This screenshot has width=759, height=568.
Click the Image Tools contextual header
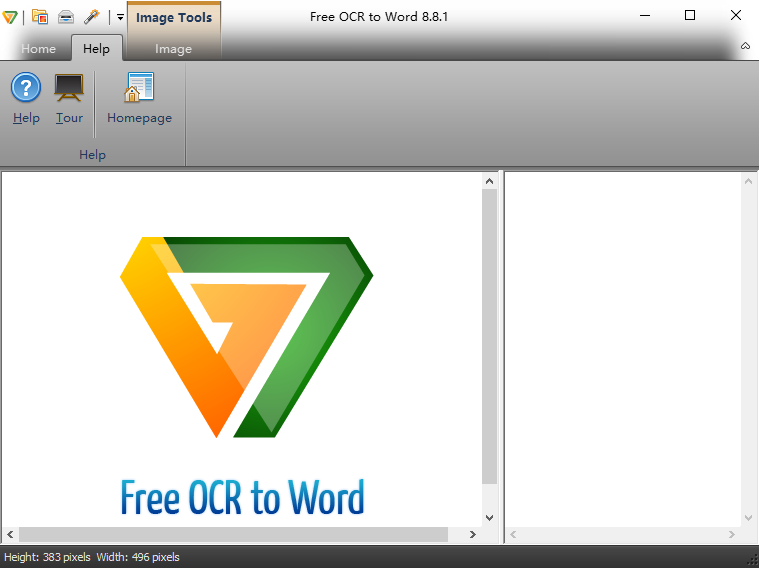(174, 17)
